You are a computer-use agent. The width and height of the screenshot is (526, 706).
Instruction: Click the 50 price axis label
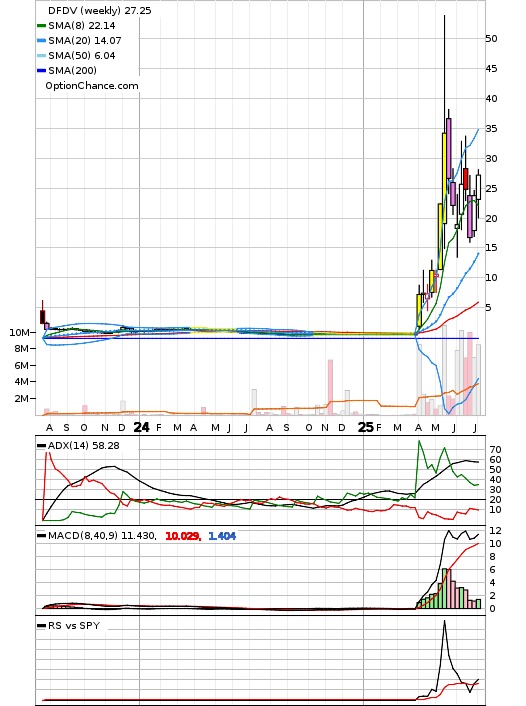click(491, 39)
